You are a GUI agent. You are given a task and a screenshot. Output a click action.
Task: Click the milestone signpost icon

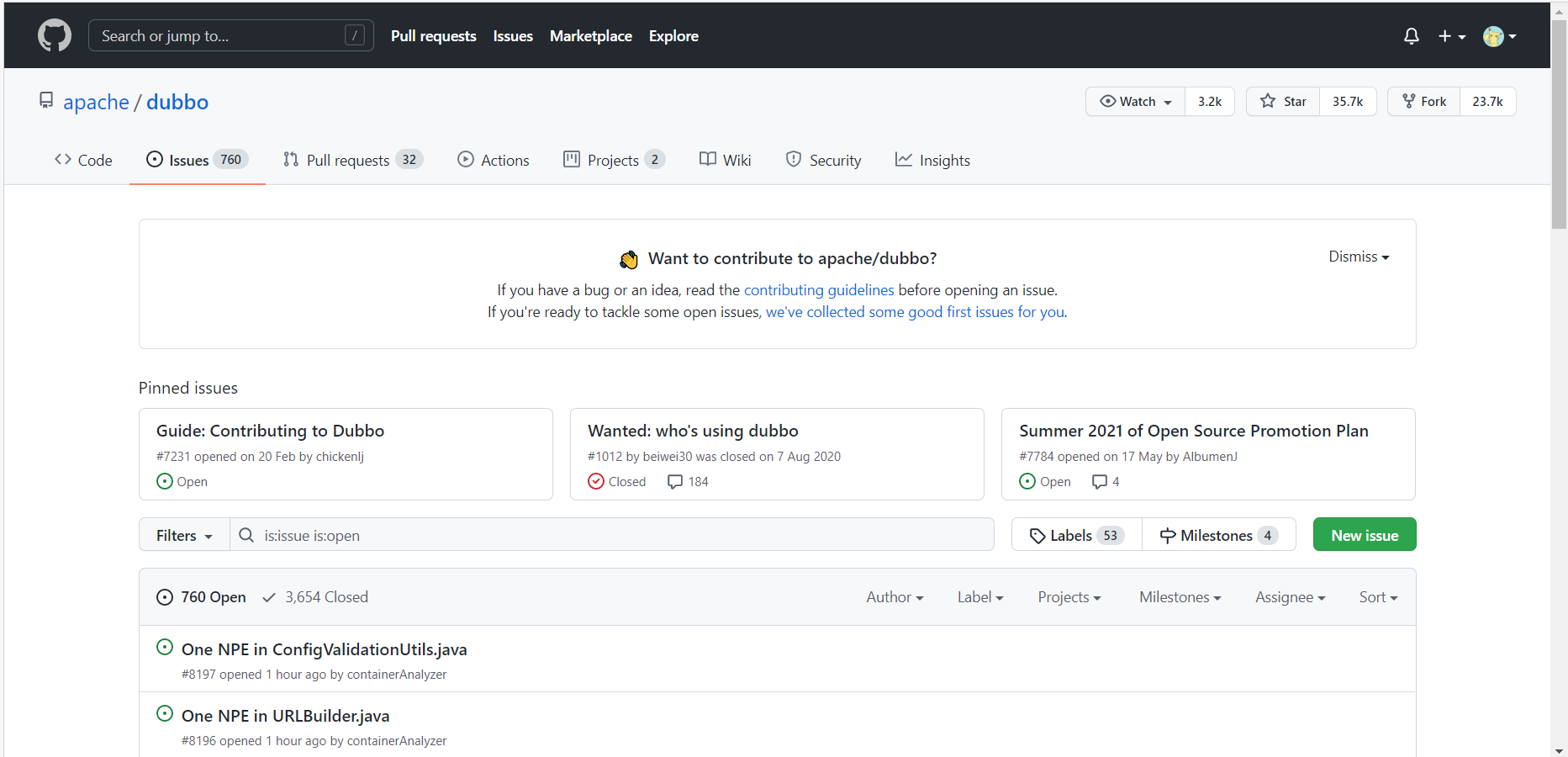click(x=1168, y=536)
